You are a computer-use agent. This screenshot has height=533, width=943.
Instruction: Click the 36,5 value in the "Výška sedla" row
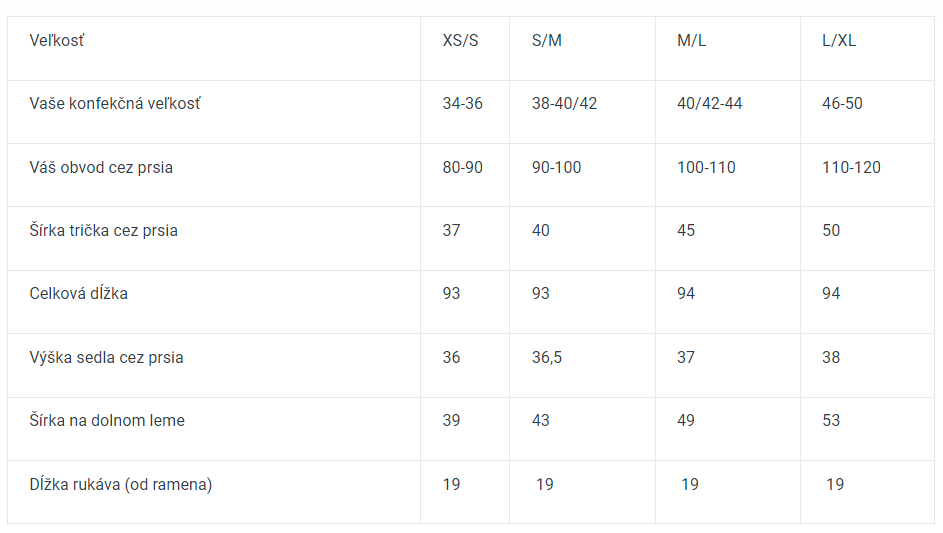click(547, 358)
